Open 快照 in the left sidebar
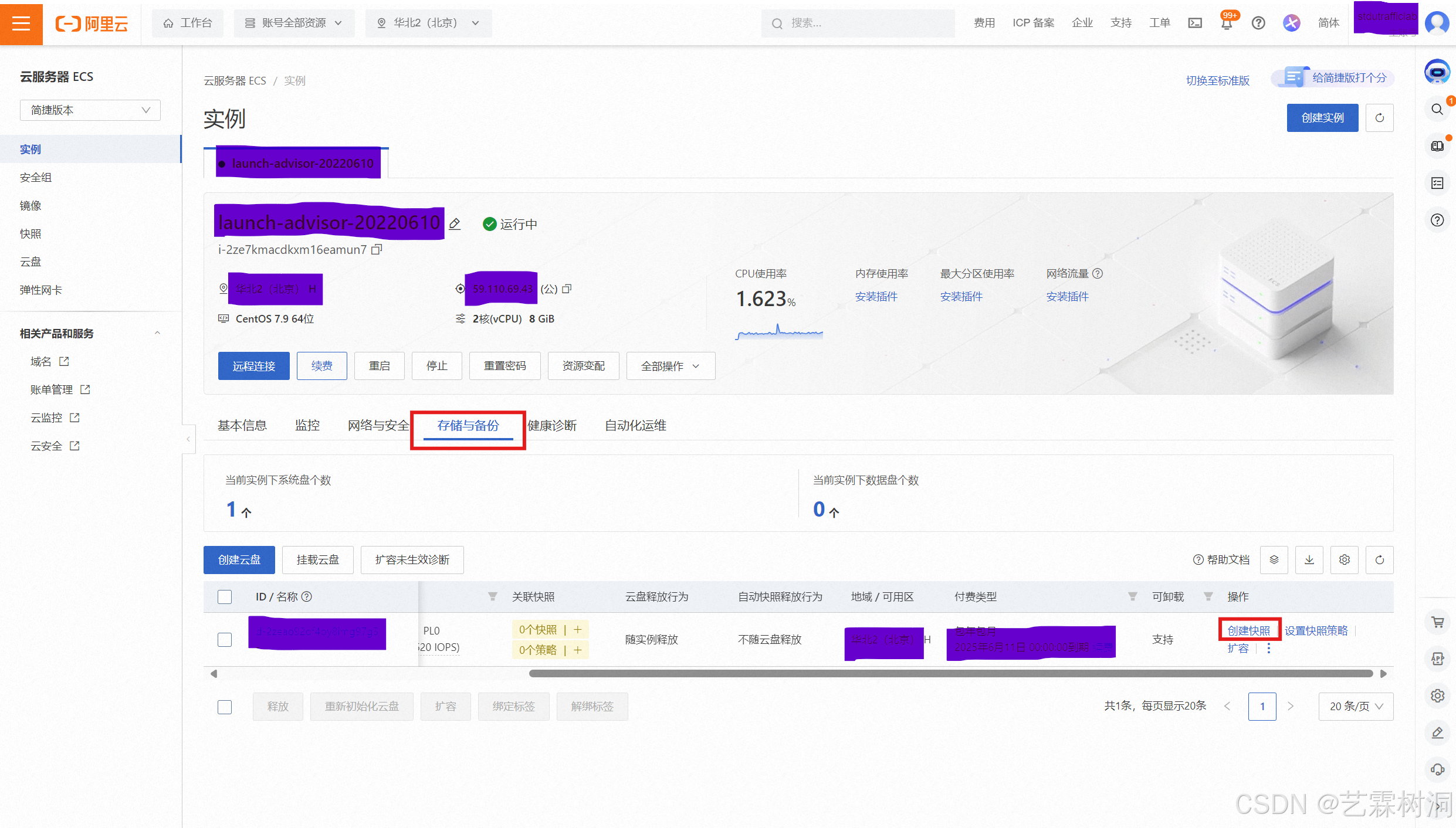The image size is (1456, 828). click(31, 234)
